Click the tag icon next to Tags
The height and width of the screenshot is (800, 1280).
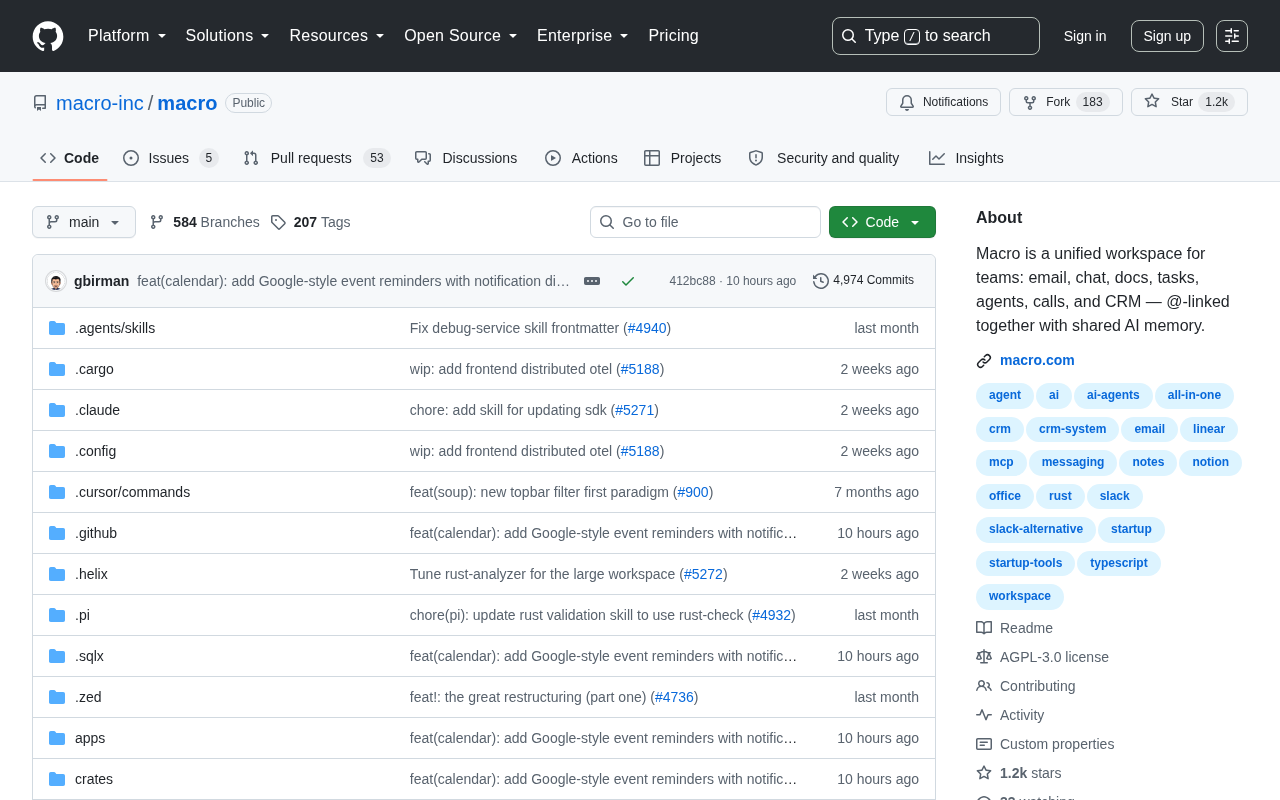pyautogui.click(x=278, y=222)
